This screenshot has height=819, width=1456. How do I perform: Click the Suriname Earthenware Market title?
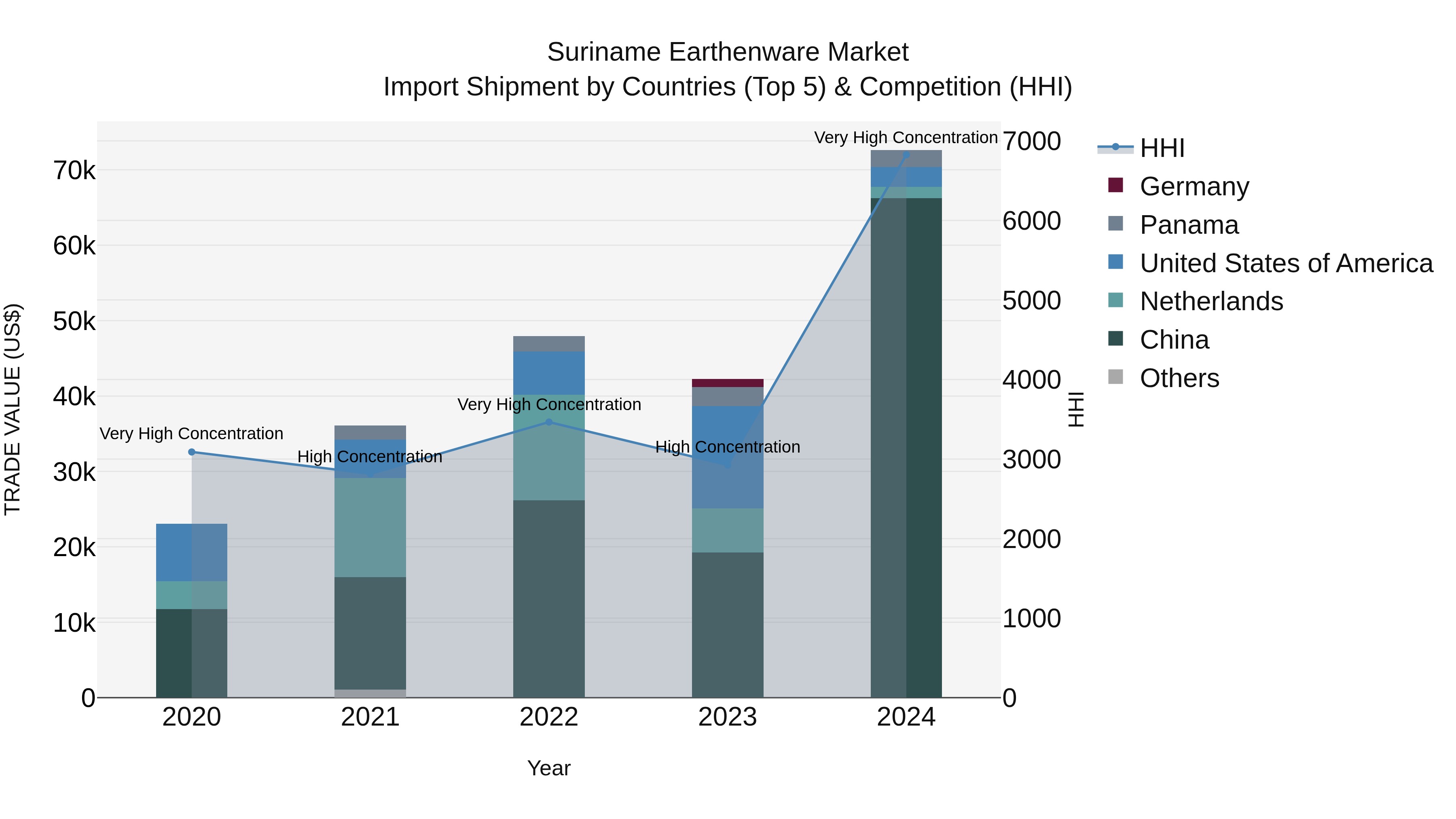click(x=728, y=52)
